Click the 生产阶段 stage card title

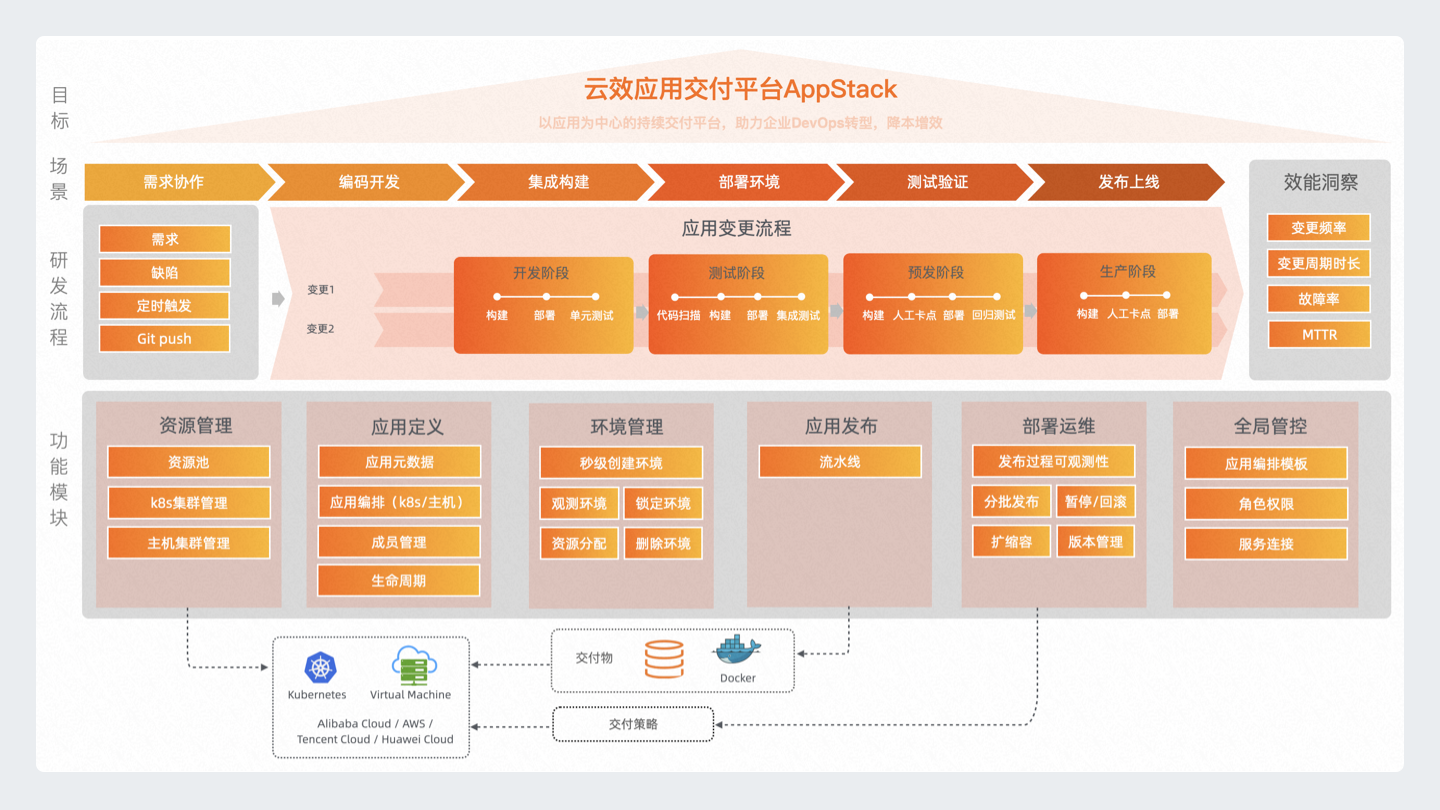tap(1127, 271)
